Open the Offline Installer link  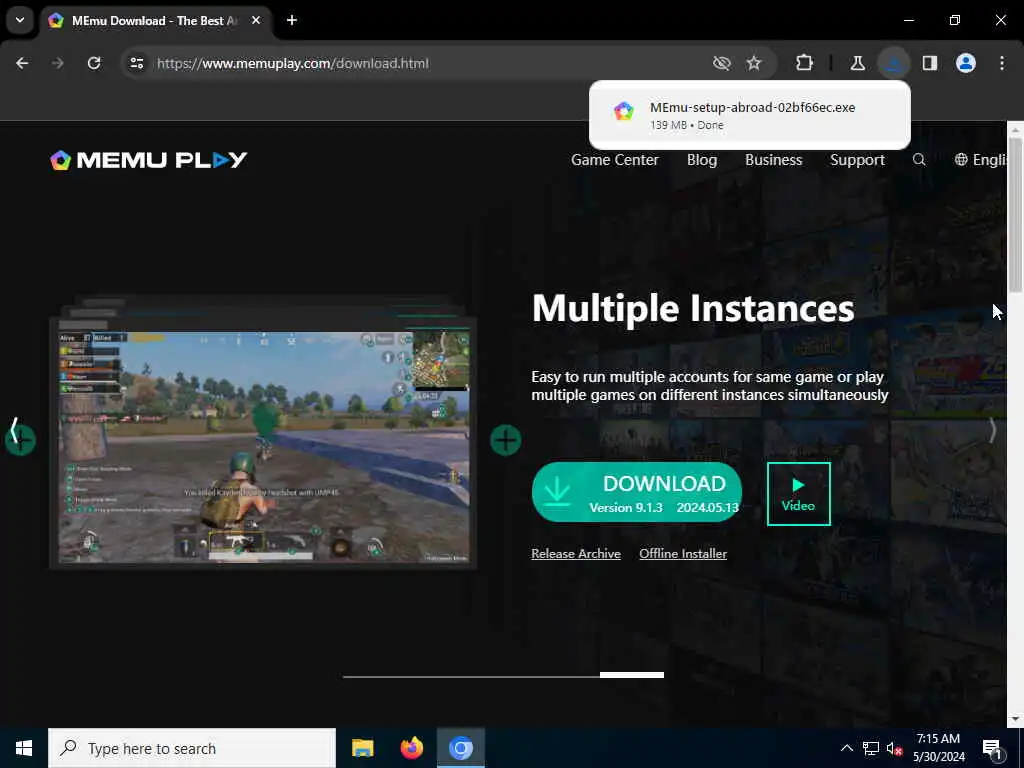click(x=683, y=554)
